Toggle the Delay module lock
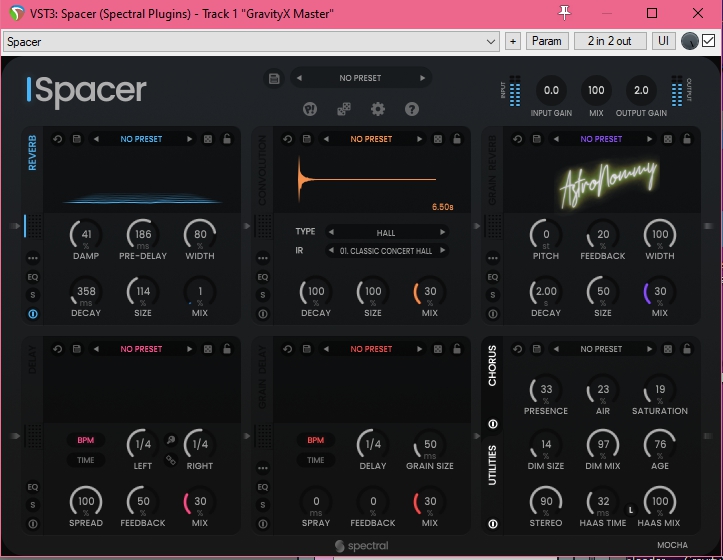The height and width of the screenshot is (560, 723). [x=227, y=349]
